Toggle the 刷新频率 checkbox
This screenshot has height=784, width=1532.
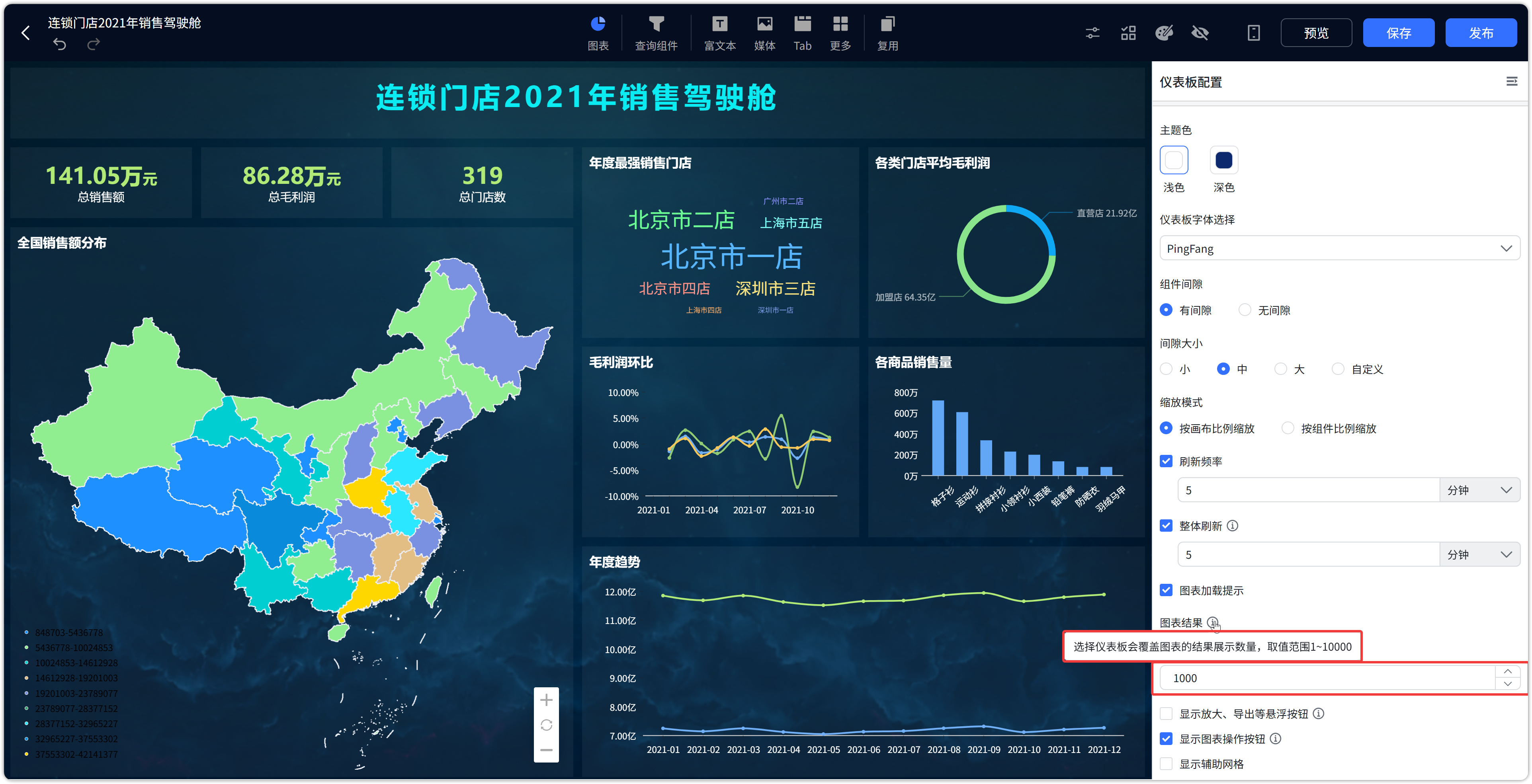(1166, 461)
